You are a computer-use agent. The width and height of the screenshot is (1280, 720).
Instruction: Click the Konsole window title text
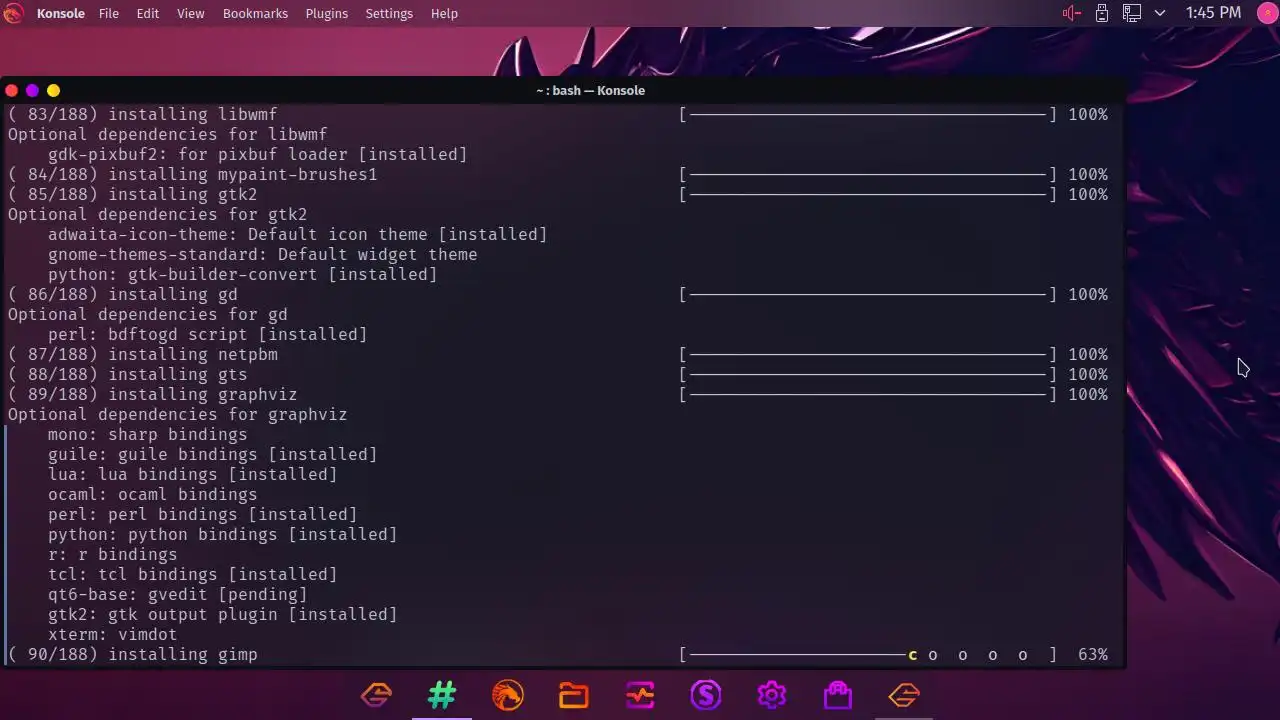pos(590,90)
